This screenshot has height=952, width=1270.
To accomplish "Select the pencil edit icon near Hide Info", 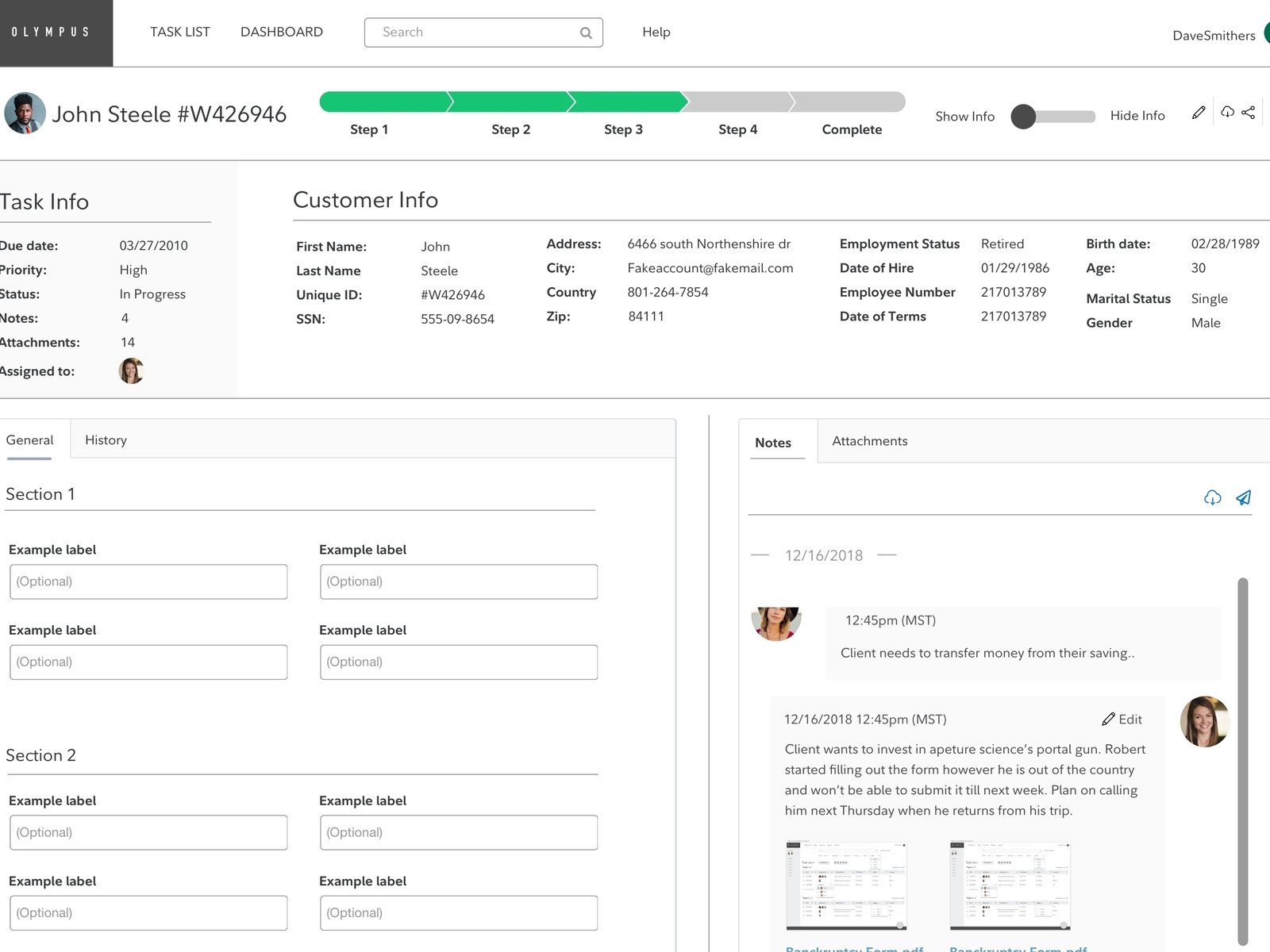I will [x=1199, y=113].
